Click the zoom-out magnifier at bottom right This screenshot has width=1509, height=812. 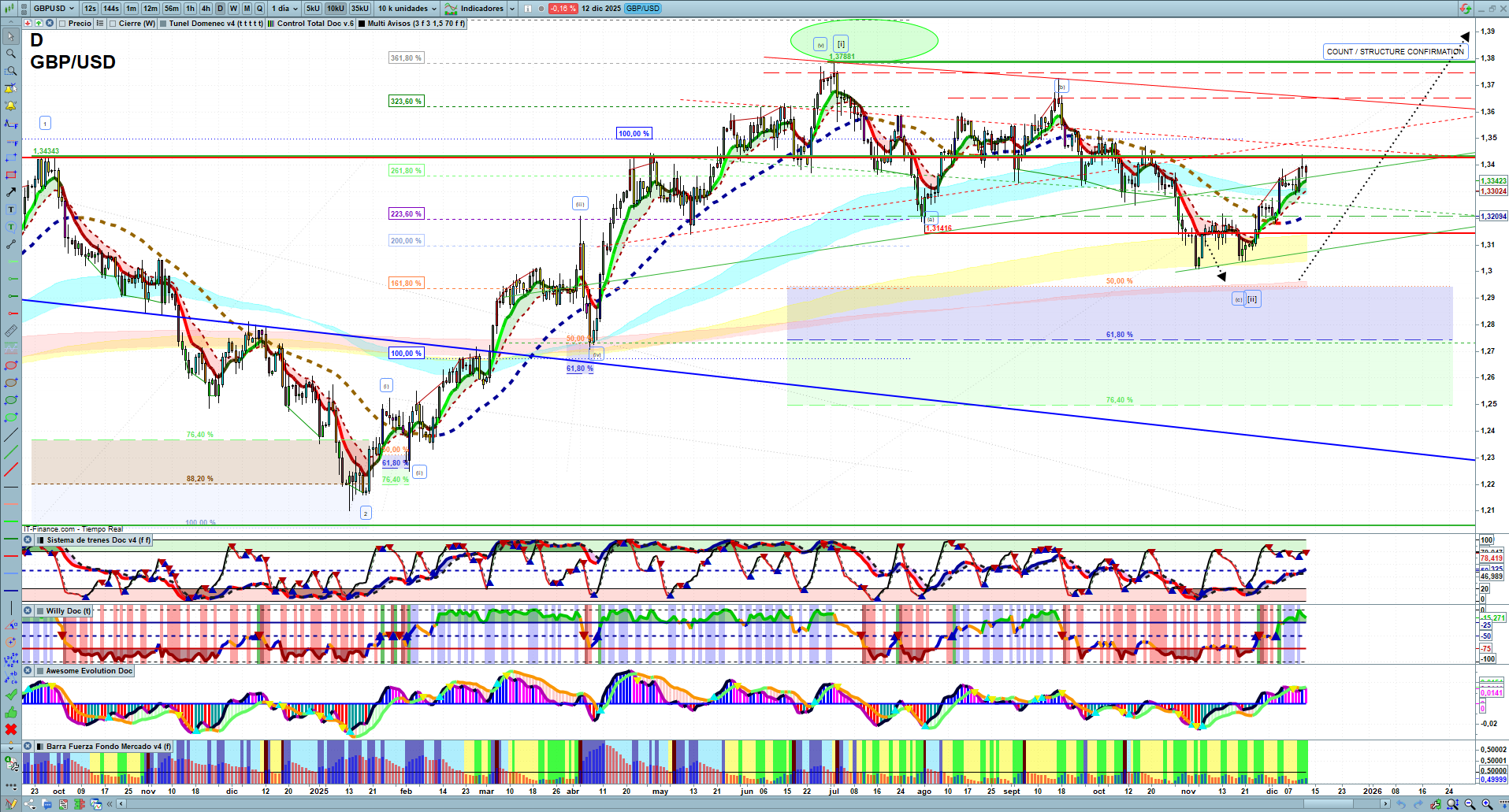[1470, 804]
